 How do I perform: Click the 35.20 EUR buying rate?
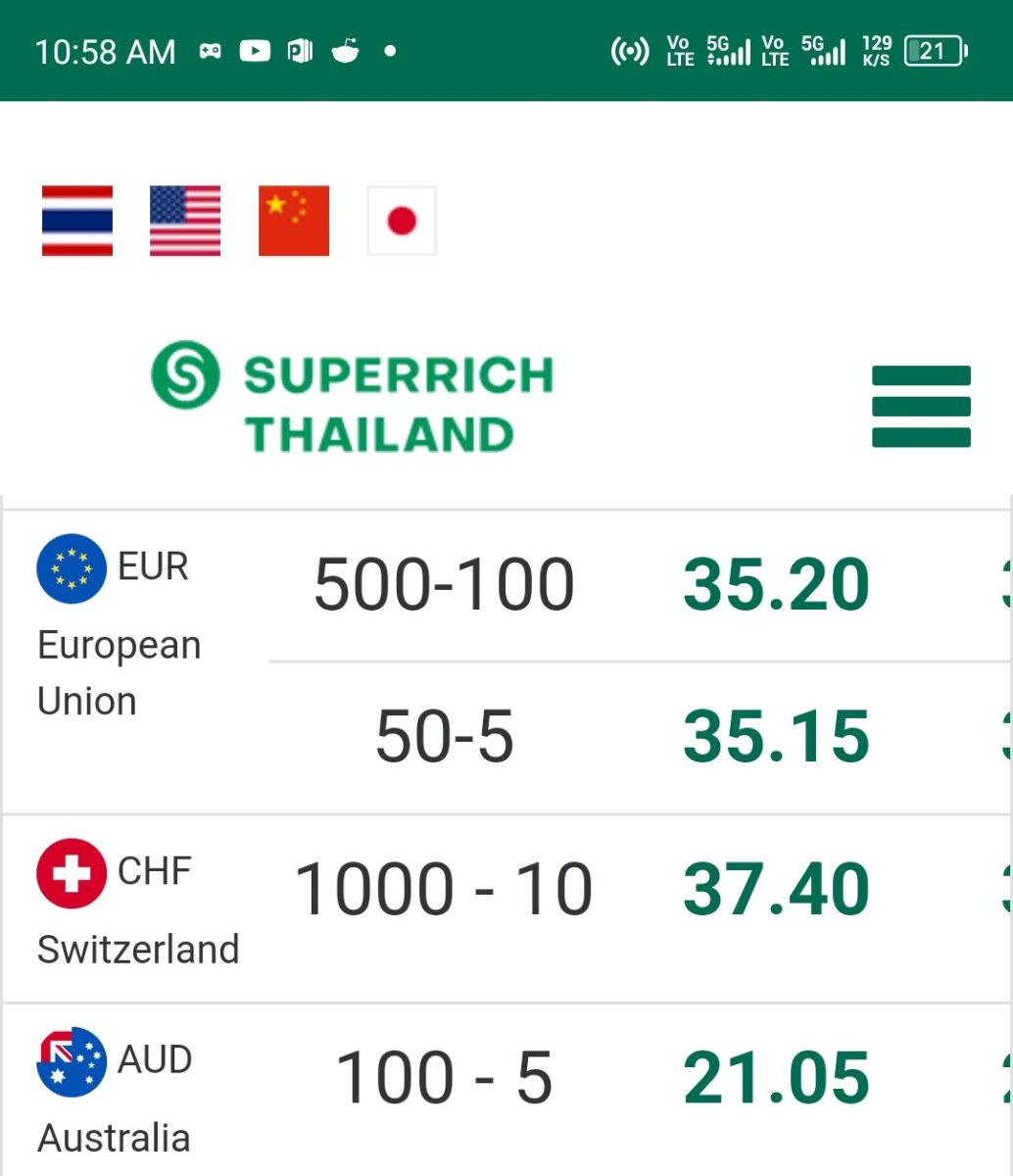776,585
